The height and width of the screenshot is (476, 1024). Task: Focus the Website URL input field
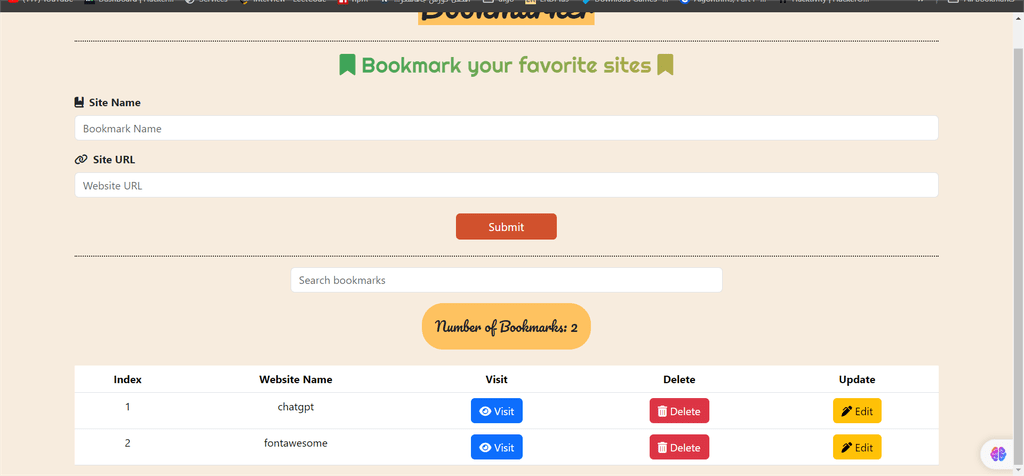tap(506, 185)
